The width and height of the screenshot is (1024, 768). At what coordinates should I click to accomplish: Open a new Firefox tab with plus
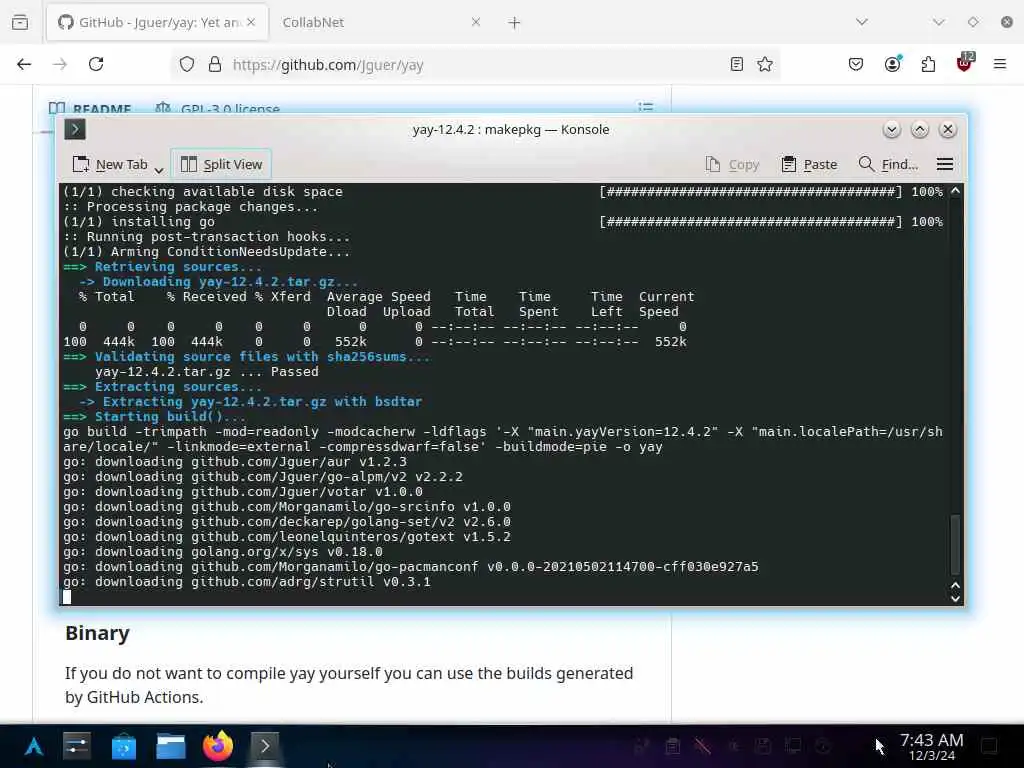(x=515, y=23)
